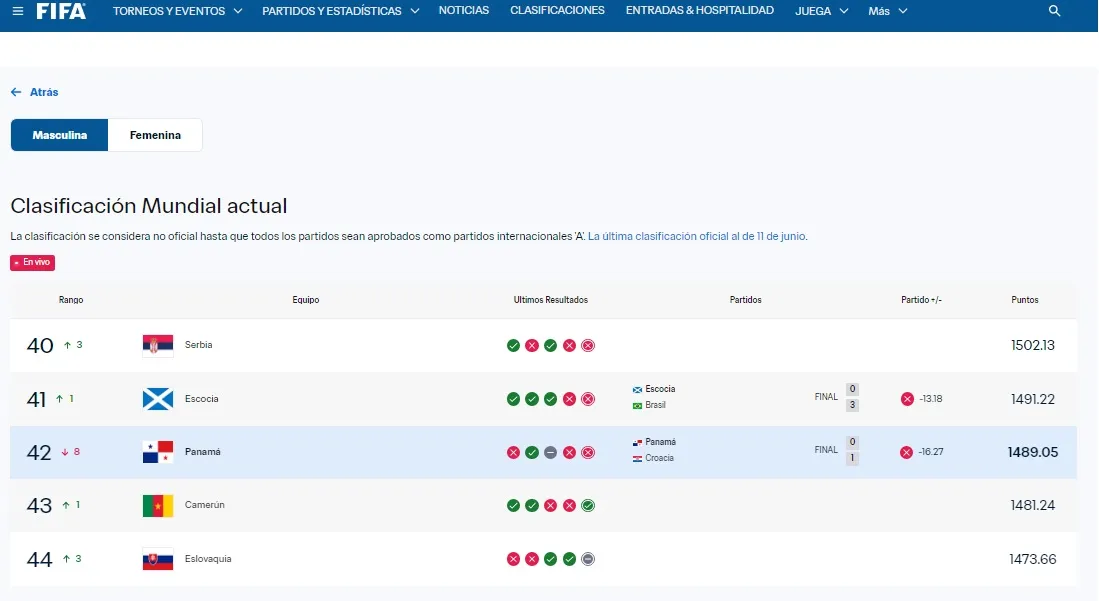This screenshot has height=601, width=1099.
Task: Click FINAL label in Panamá match
Action: pos(826,450)
